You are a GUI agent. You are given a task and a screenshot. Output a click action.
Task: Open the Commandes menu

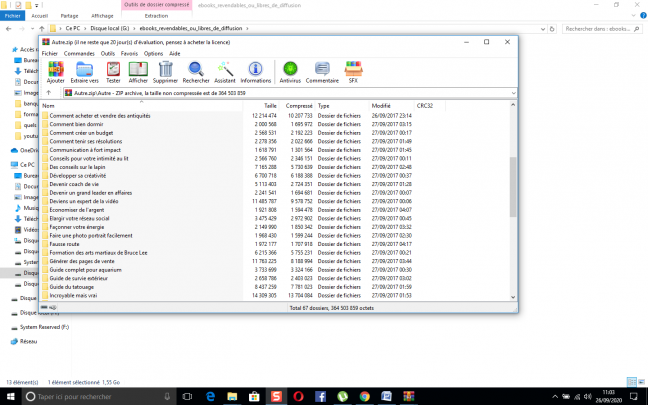click(88, 53)
